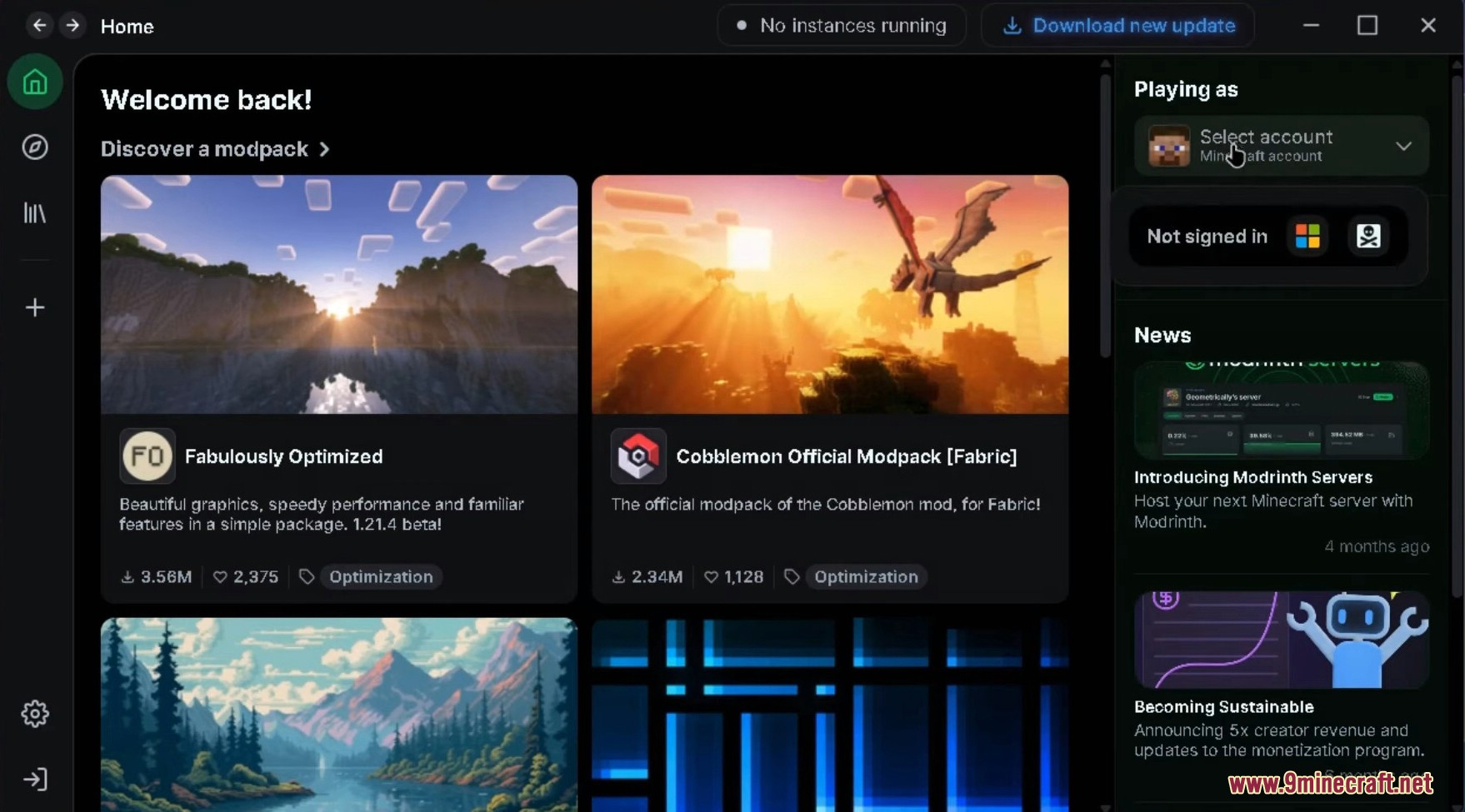The height and width of the screenshot is (812, 1465).
Task: Open the Discover compass icon
Action: [x=35, y=147]
